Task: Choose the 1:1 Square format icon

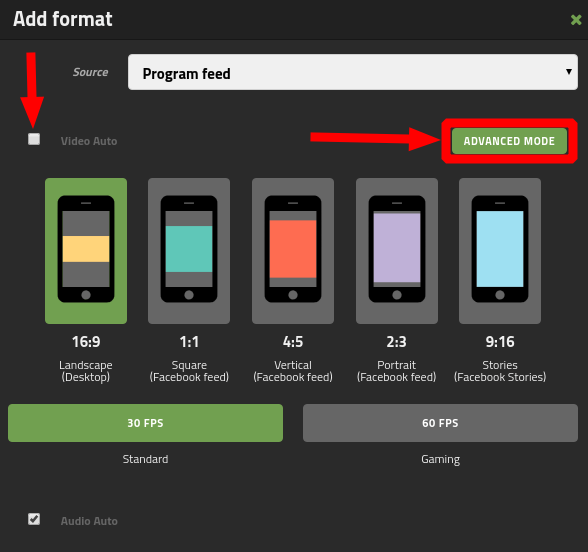Action: [x=189, y=250]
